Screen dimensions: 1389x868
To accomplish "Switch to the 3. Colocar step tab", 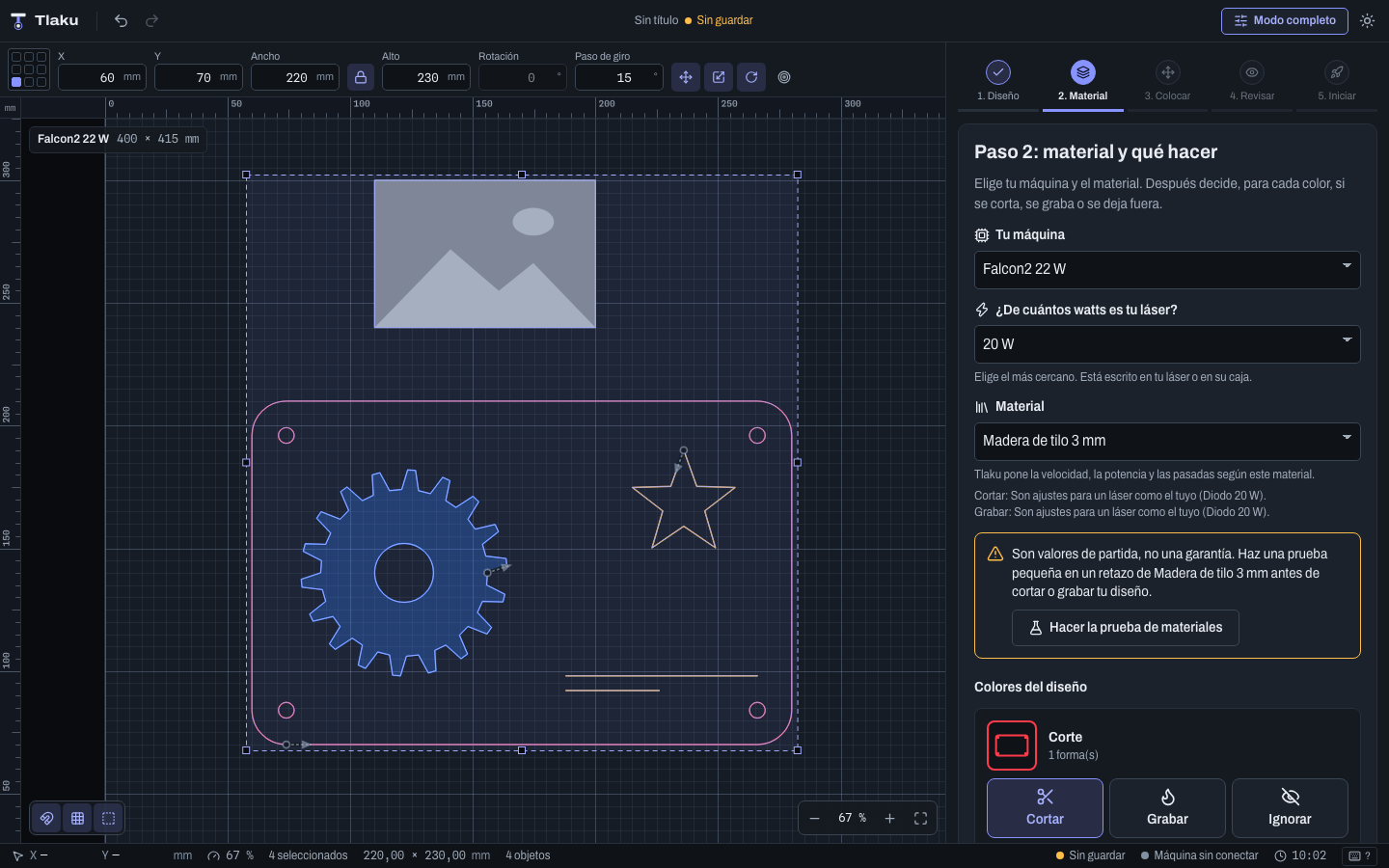I will click(1168, 82).
